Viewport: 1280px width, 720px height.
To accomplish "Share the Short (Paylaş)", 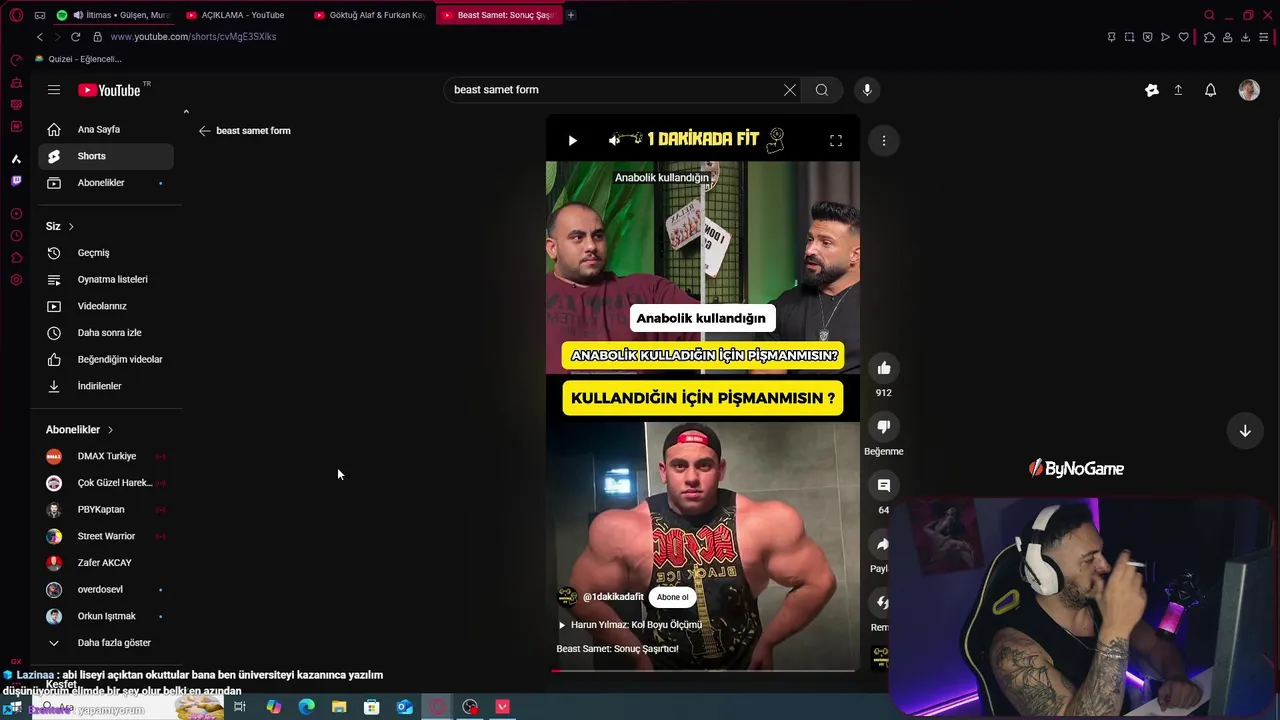I will [882, 544].
